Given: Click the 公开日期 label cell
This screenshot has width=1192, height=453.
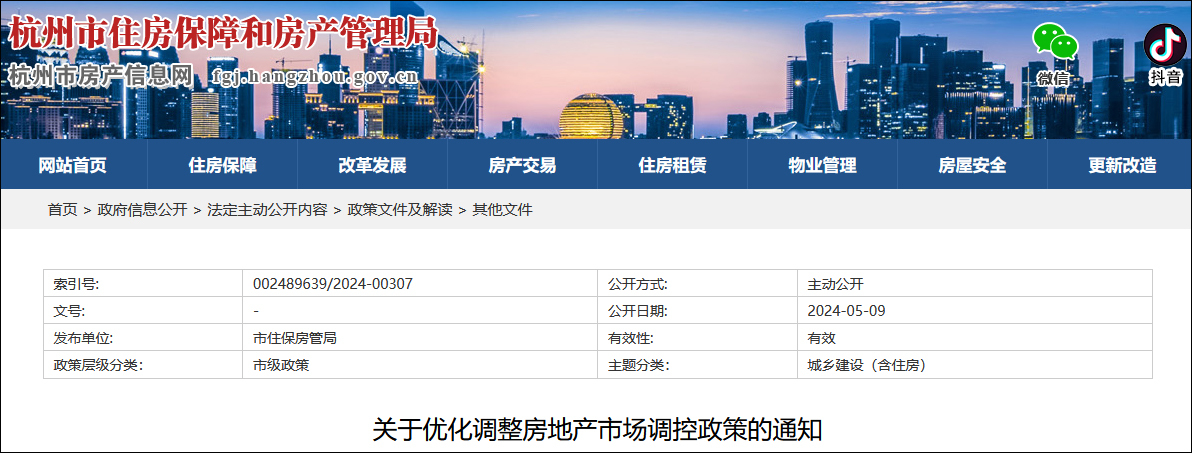Looking at the screenshot, I should click(697, 311).
